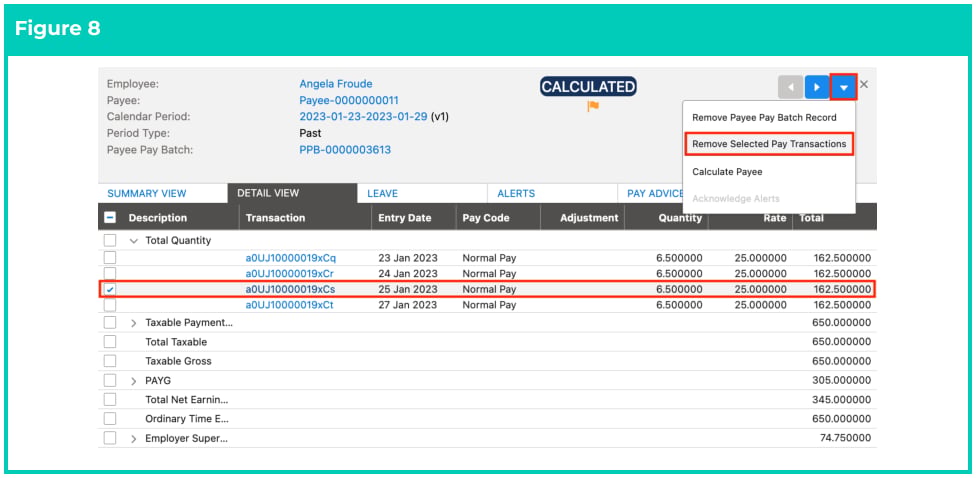Open transaction link a0UJ10000019xCt
The height and width of the screenshot is (478, 976).
(291, 305)
